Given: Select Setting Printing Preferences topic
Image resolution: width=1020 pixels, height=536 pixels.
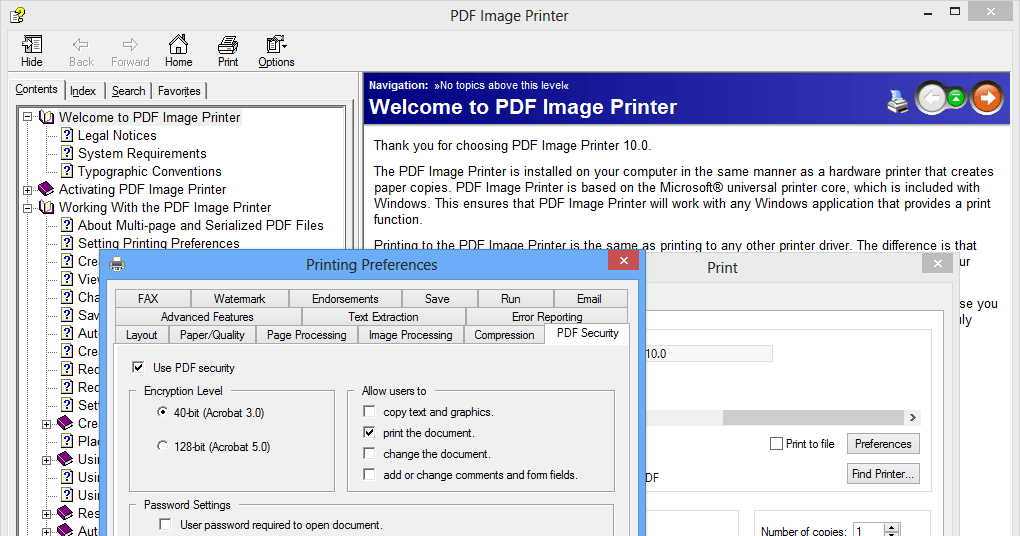Looking at the screenshot, I should click(x=159, y=243).
